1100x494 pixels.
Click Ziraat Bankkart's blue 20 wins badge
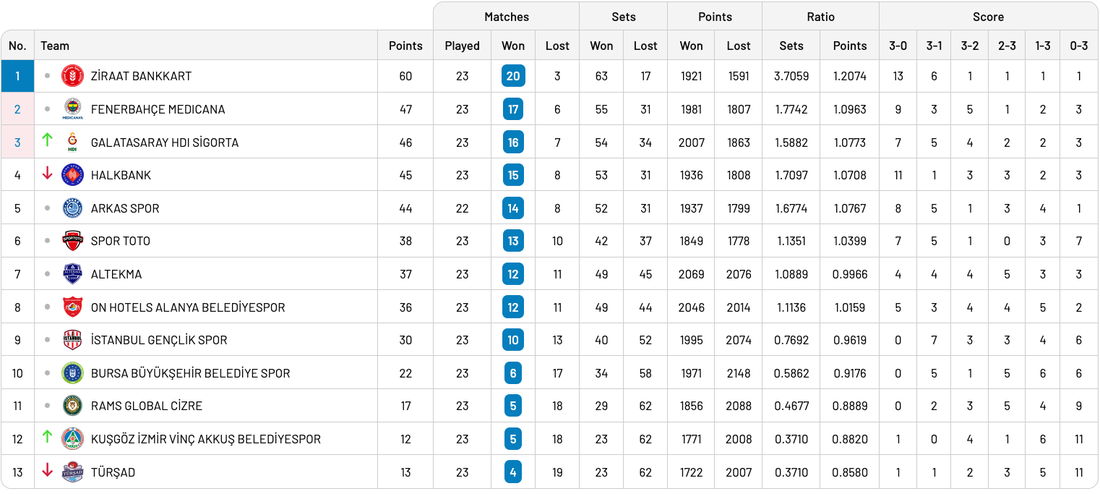click(513, 76)
